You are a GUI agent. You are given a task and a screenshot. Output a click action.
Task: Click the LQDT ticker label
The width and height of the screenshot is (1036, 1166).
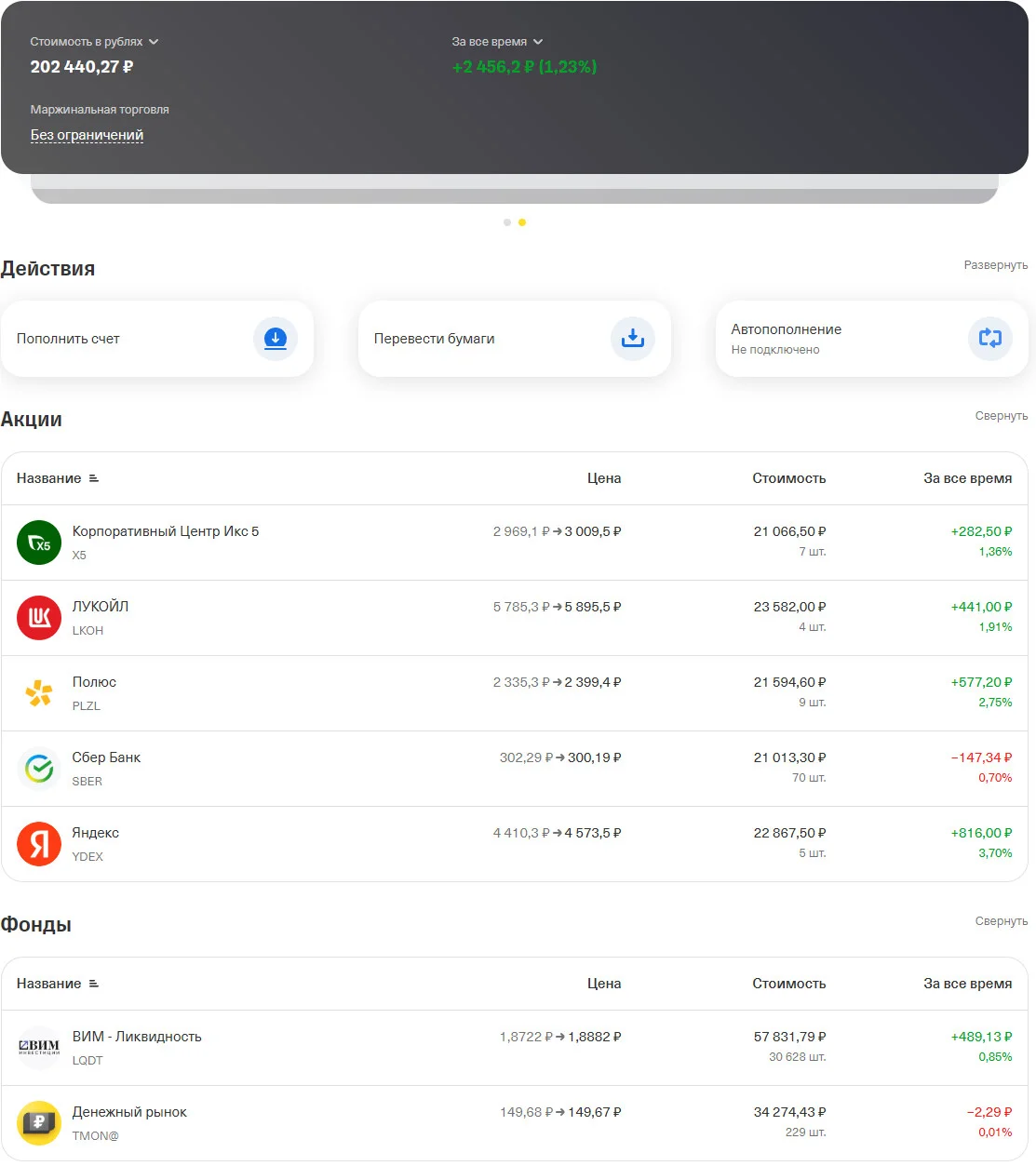click(x=87, y=1061)
